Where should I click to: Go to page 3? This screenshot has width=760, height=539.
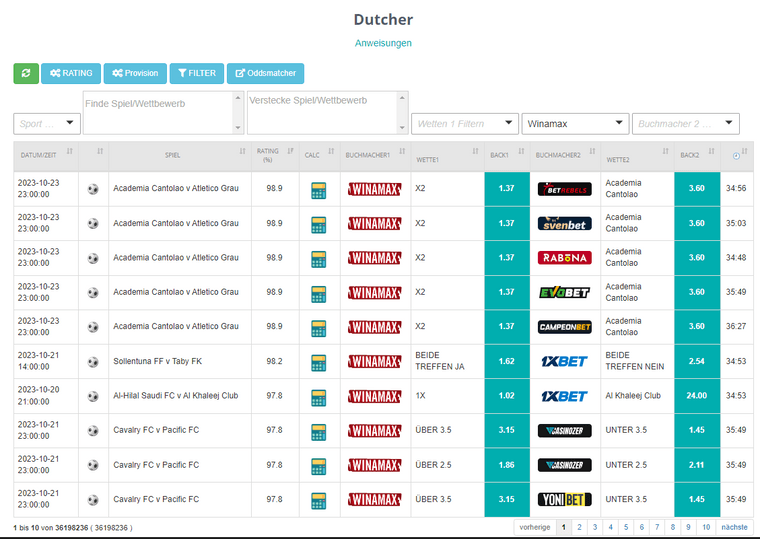click(595, 527)
